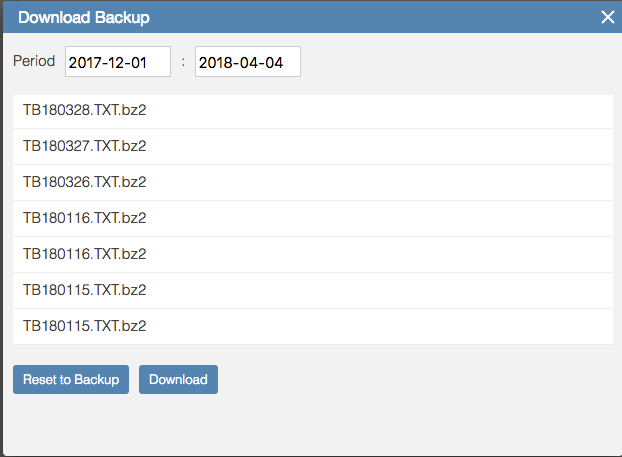The width and height of the screenshot is (622, 457).
Task: Click the Download button
Action: 178,379
